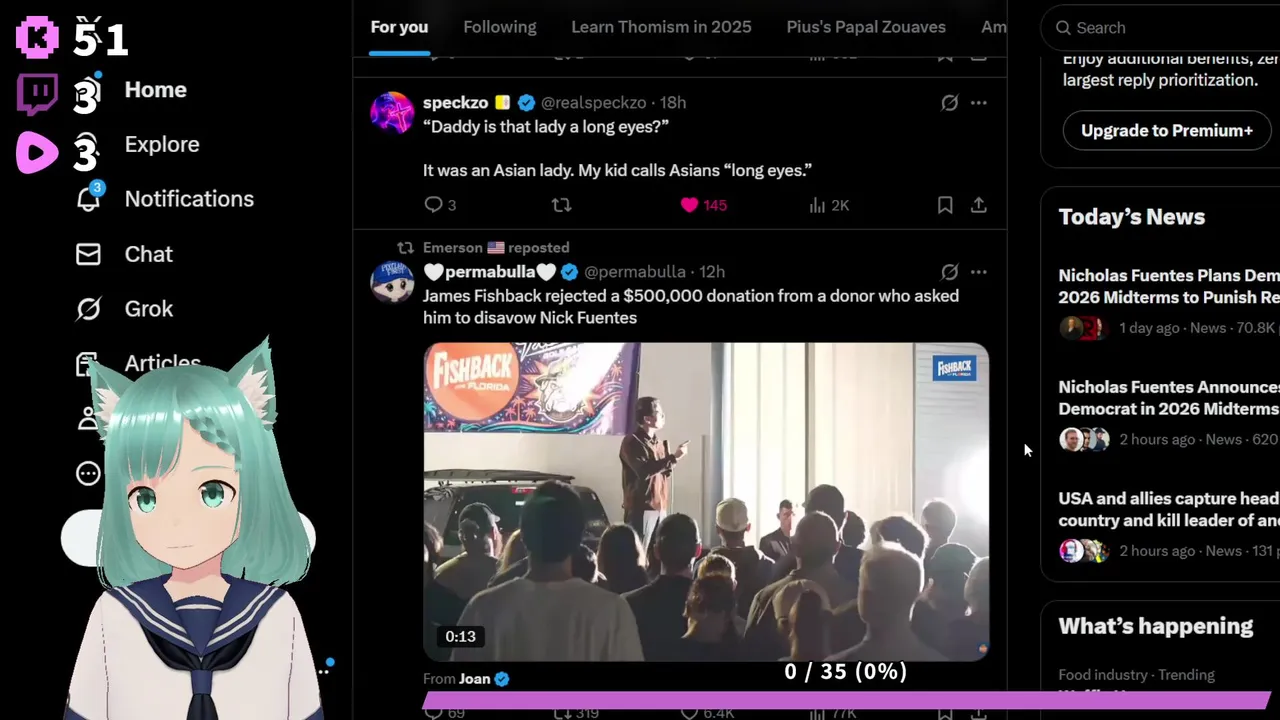Play the Fishback rally video thumbnail
Viewport: 1280px width, 720px height.
pyautogui.click(x=706, y=502)
